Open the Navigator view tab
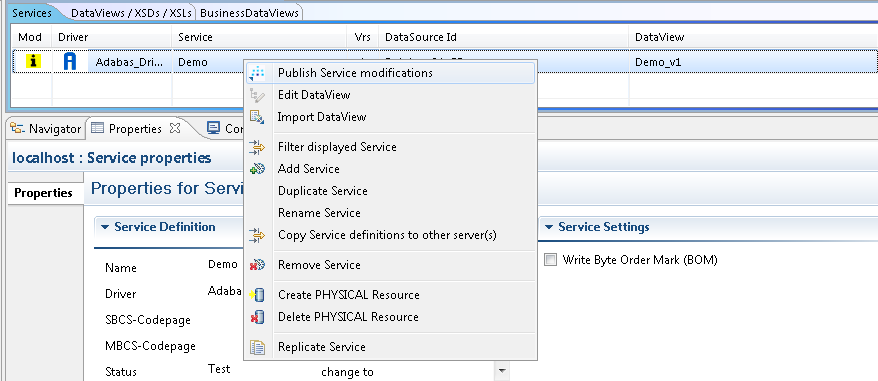The image size is (878, 381). tap(46, 129)
